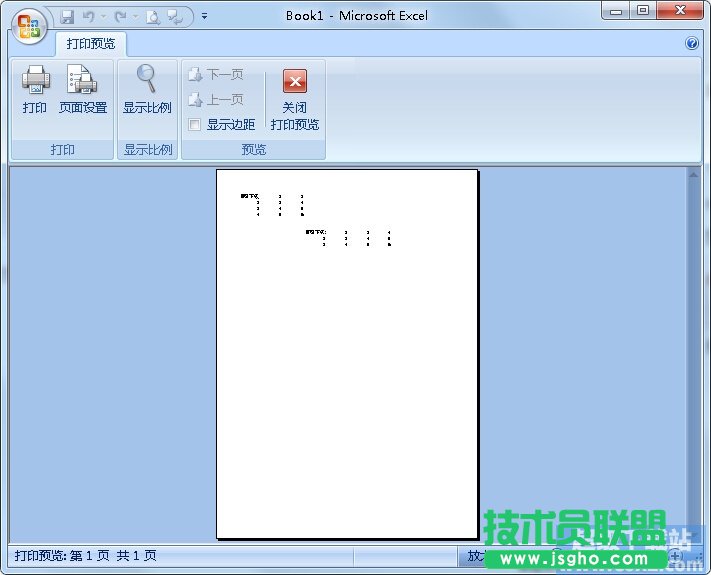This screenshot has height=575, width=711.
Task: Open the Redo history dropdown arrow
Action: point(135,16)
